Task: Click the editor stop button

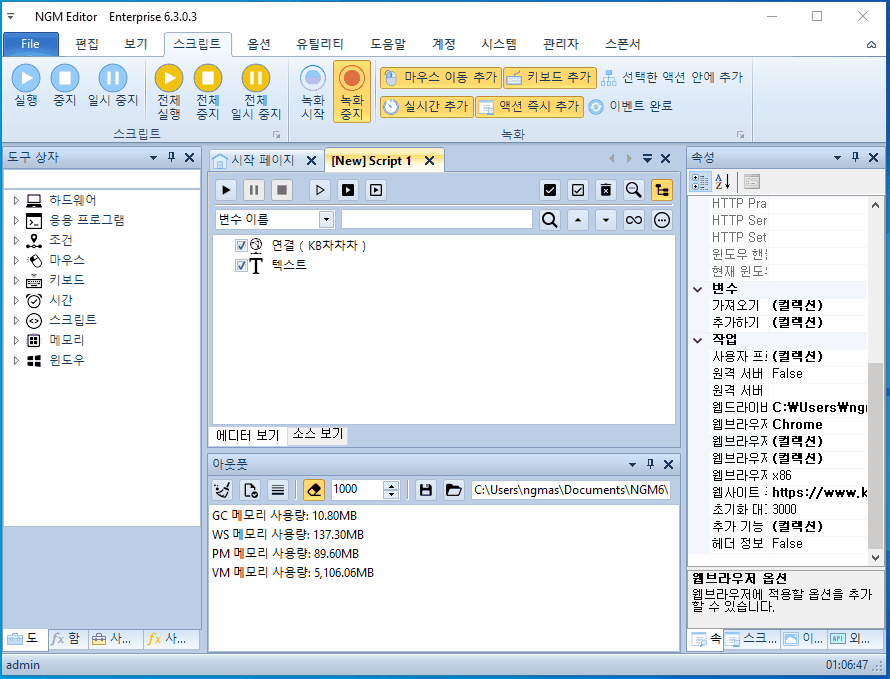Action: (282, 190)
